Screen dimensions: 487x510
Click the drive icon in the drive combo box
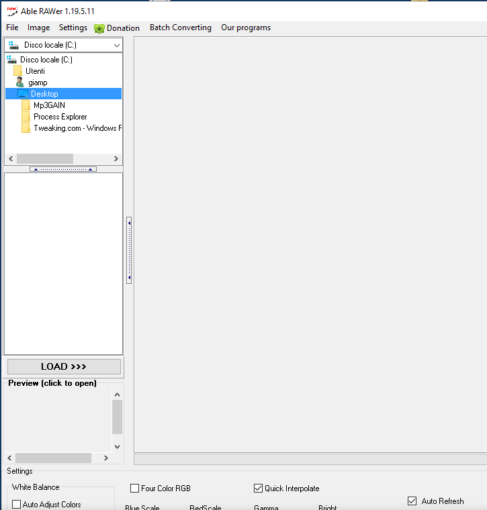pos(14,45)
